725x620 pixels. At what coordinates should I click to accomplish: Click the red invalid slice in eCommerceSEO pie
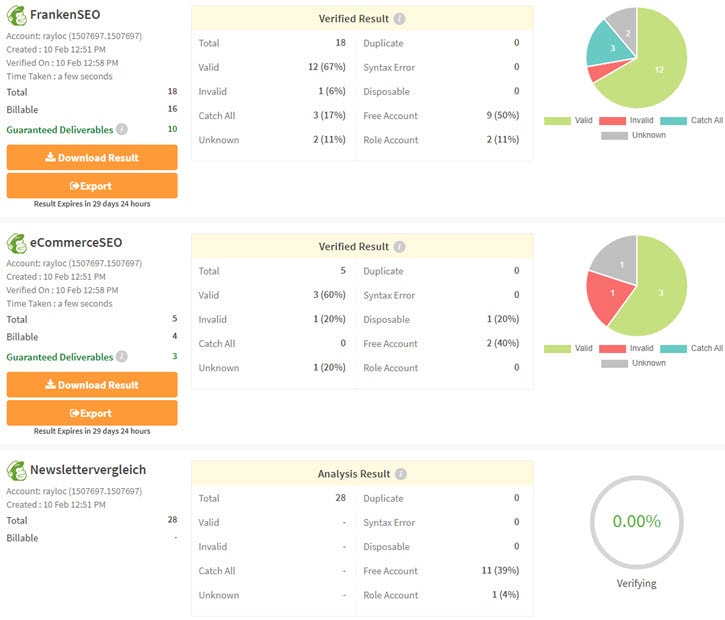(x=610, y=296)
